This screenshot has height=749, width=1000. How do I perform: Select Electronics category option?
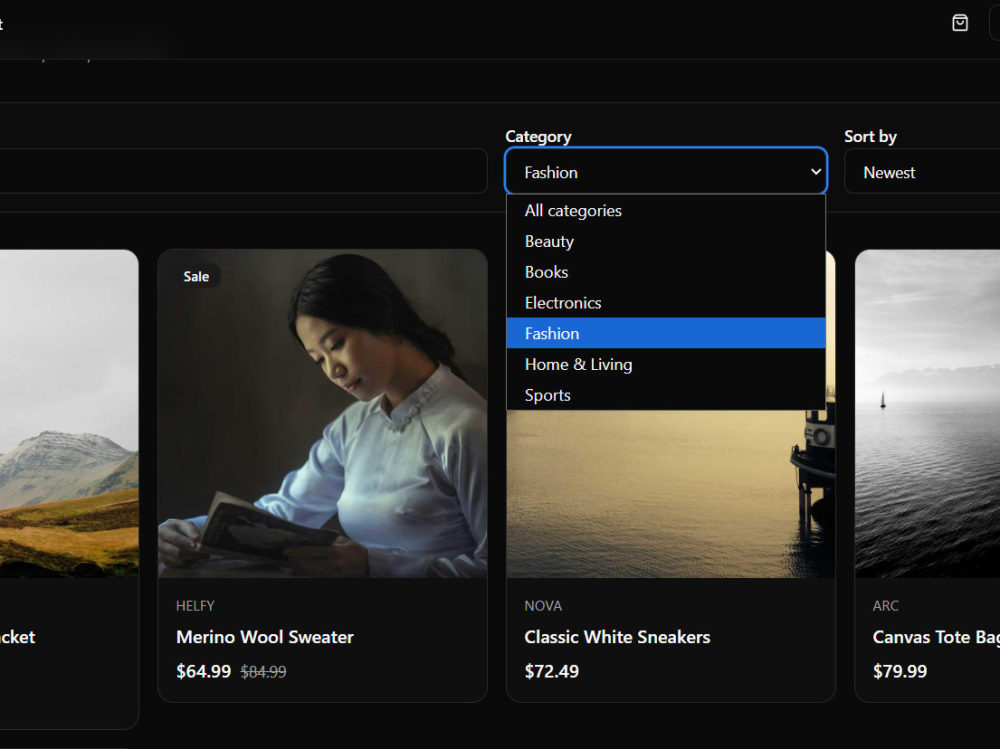[666, 302]
